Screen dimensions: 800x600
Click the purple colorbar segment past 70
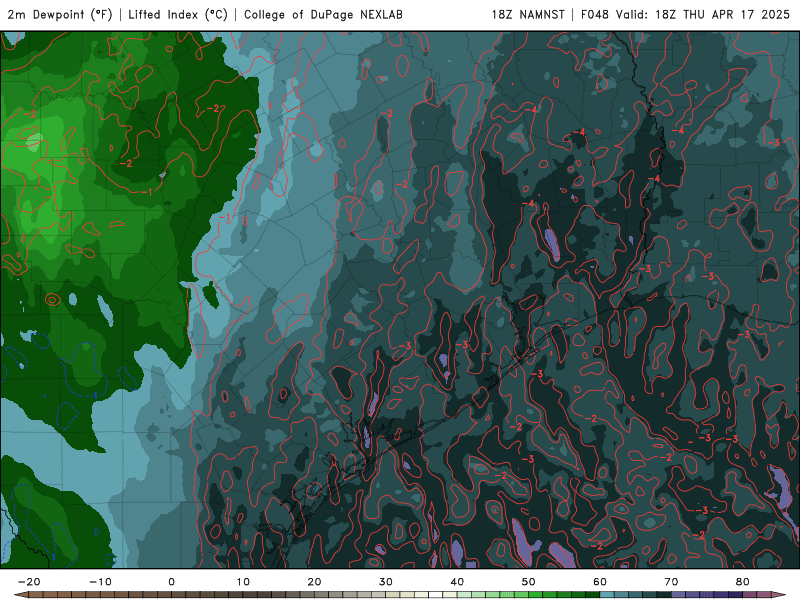pyautogui.click(x=679, y=595)
